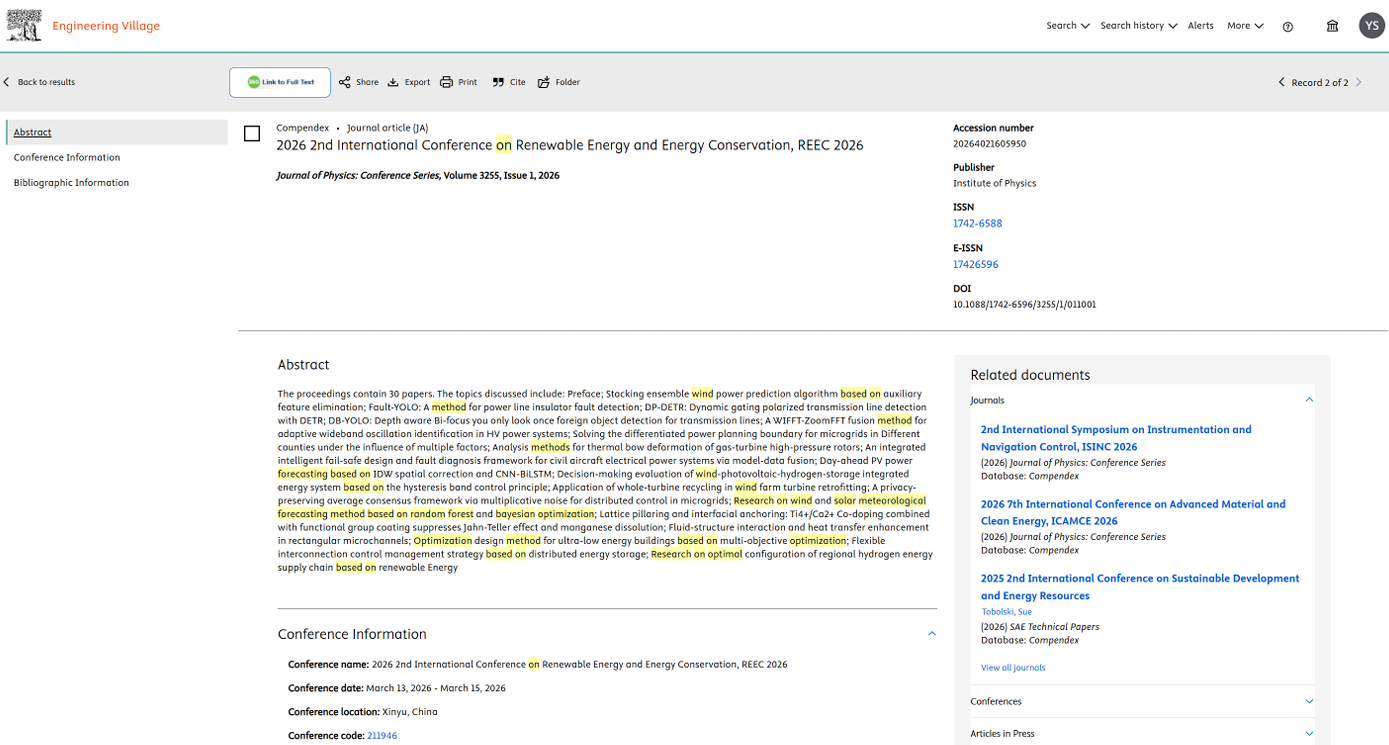The height and width of the screenshot is (745, 1389).
Task: Go to next record arrow
Action: [1359, 82]
